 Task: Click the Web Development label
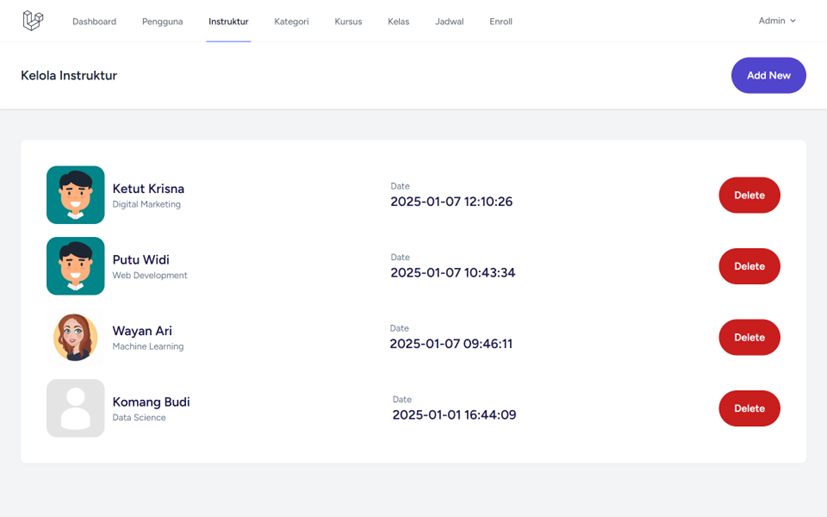pyautogui.click(x=150, y=275)
